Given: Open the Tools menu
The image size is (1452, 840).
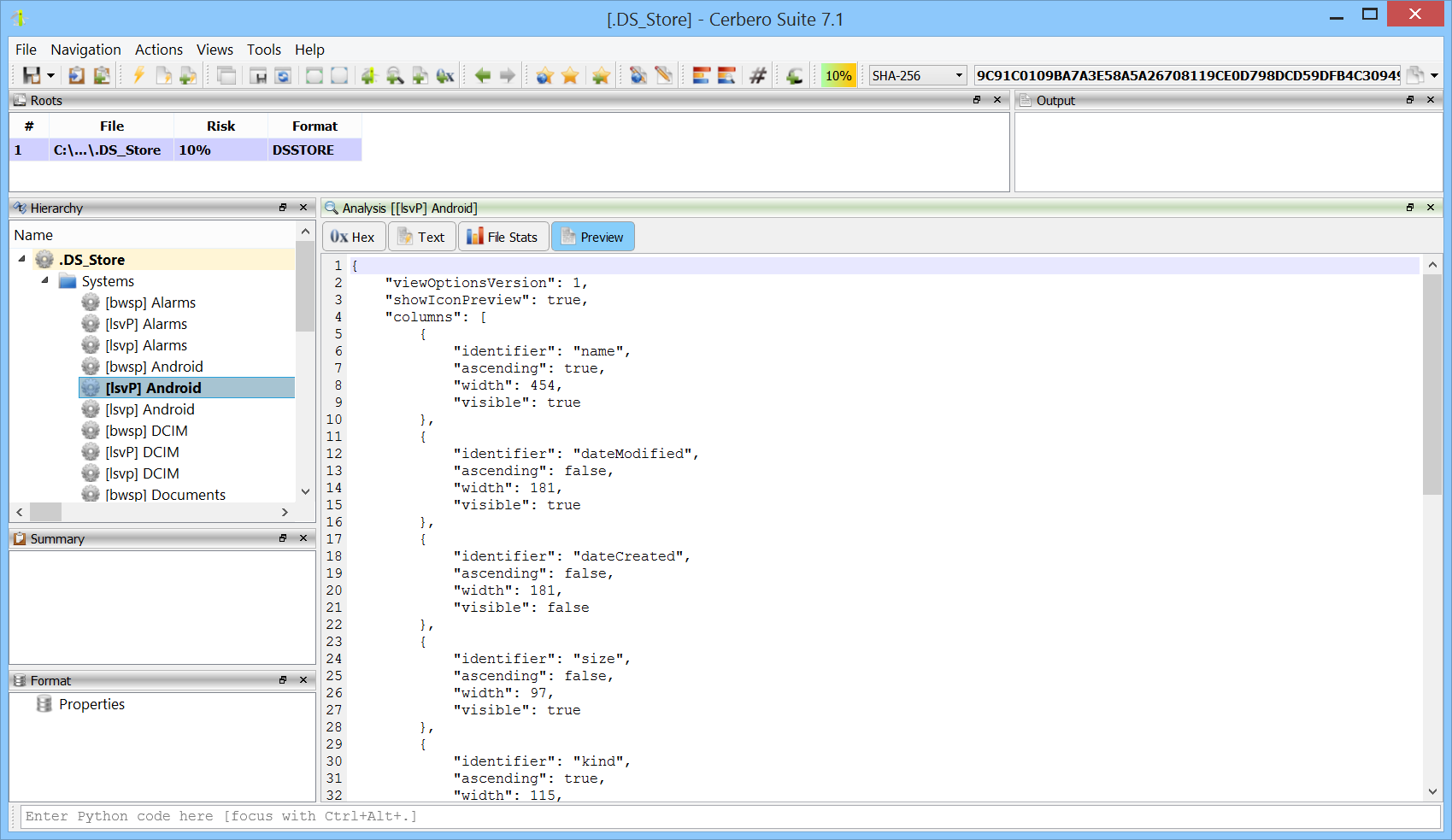Looking at the screenshot, I should [264, 50].
